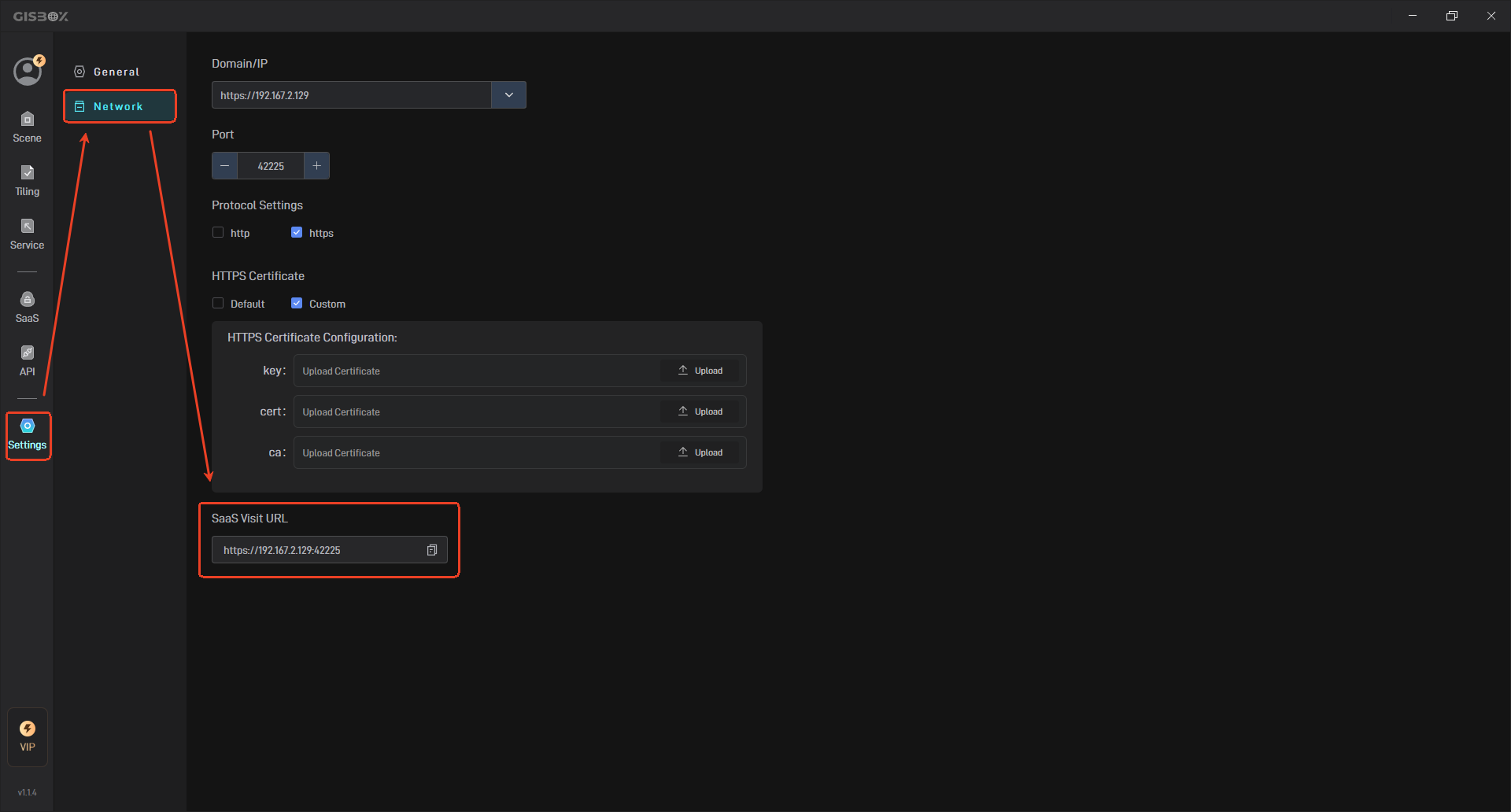The height and width of the screenshot is (812, 1511).
Task: Open the API panel
Action: (x=27, y=359)
